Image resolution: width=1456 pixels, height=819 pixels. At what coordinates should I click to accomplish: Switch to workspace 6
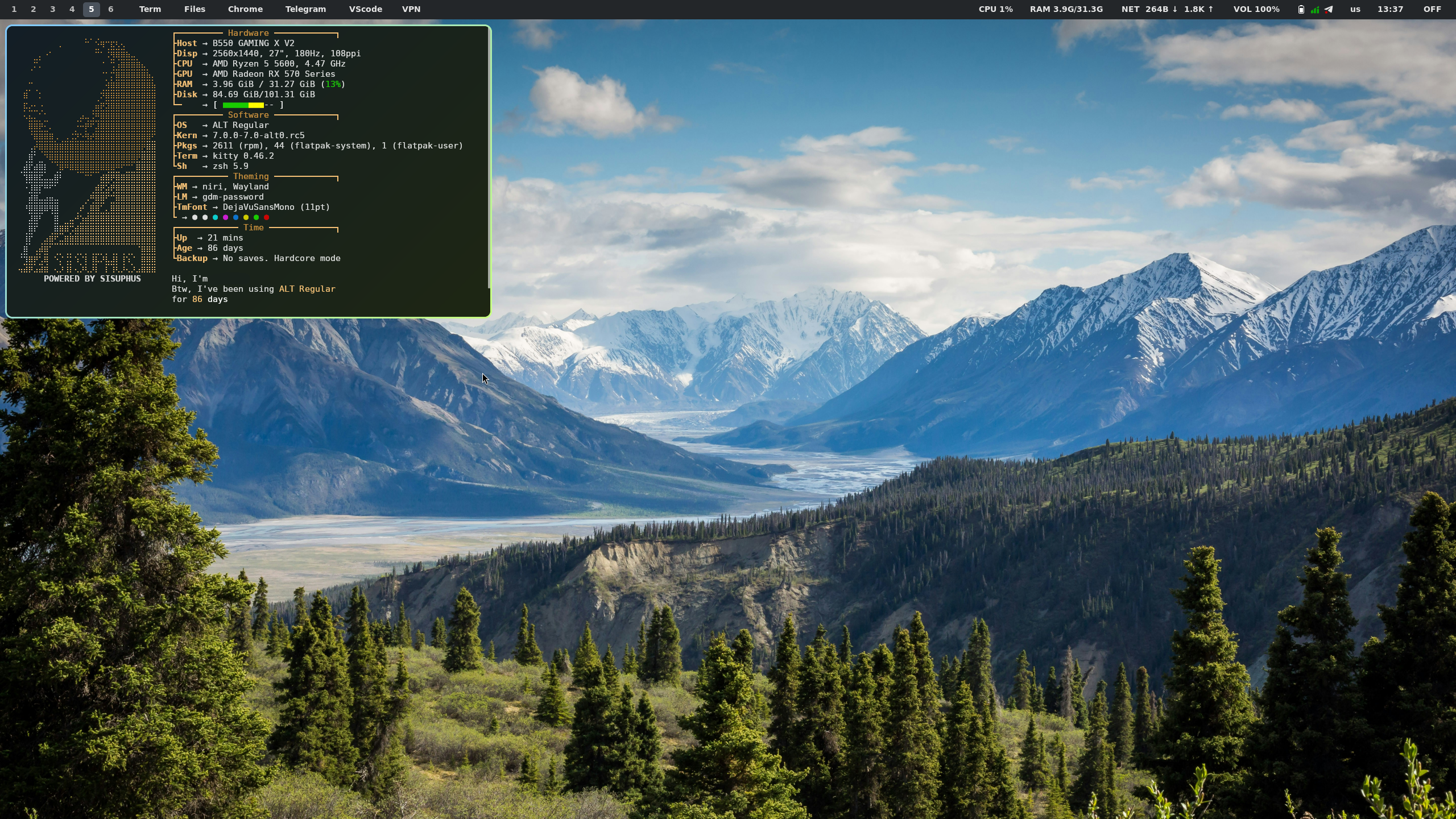pyautogui.click(x=111, y=9)
